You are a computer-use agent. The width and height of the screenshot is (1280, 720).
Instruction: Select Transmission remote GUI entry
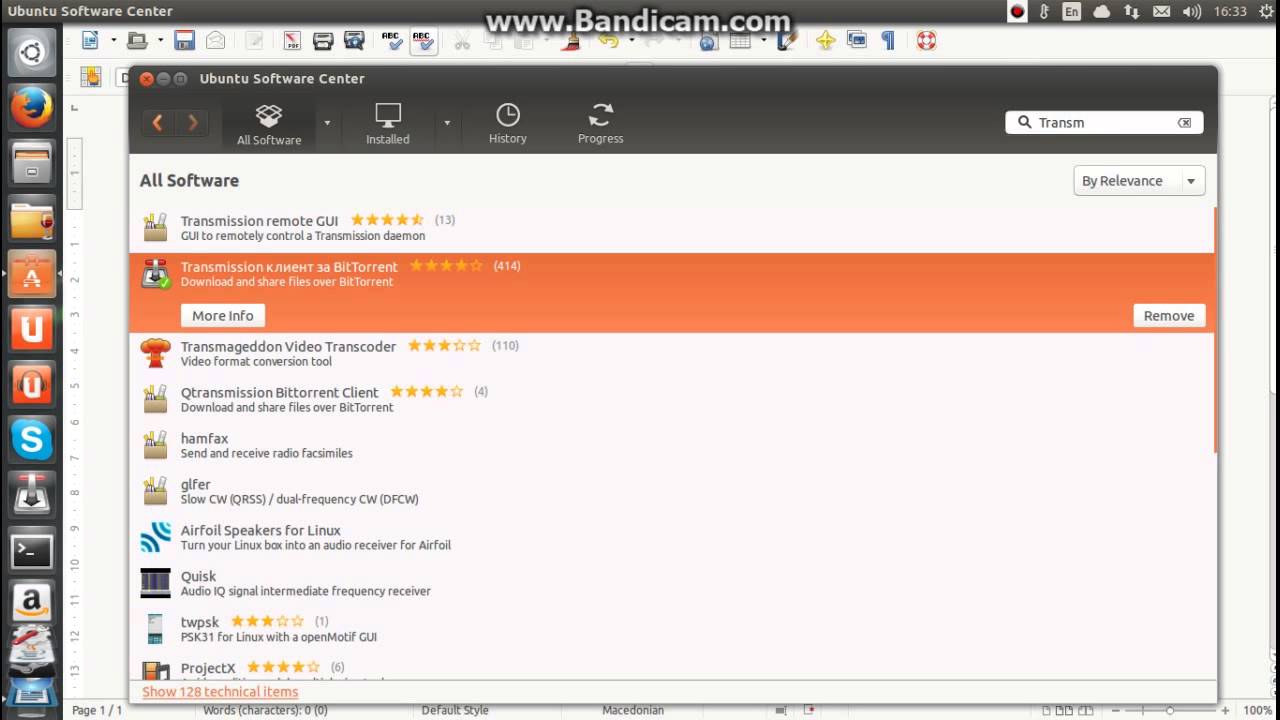[x=672, y=228]
